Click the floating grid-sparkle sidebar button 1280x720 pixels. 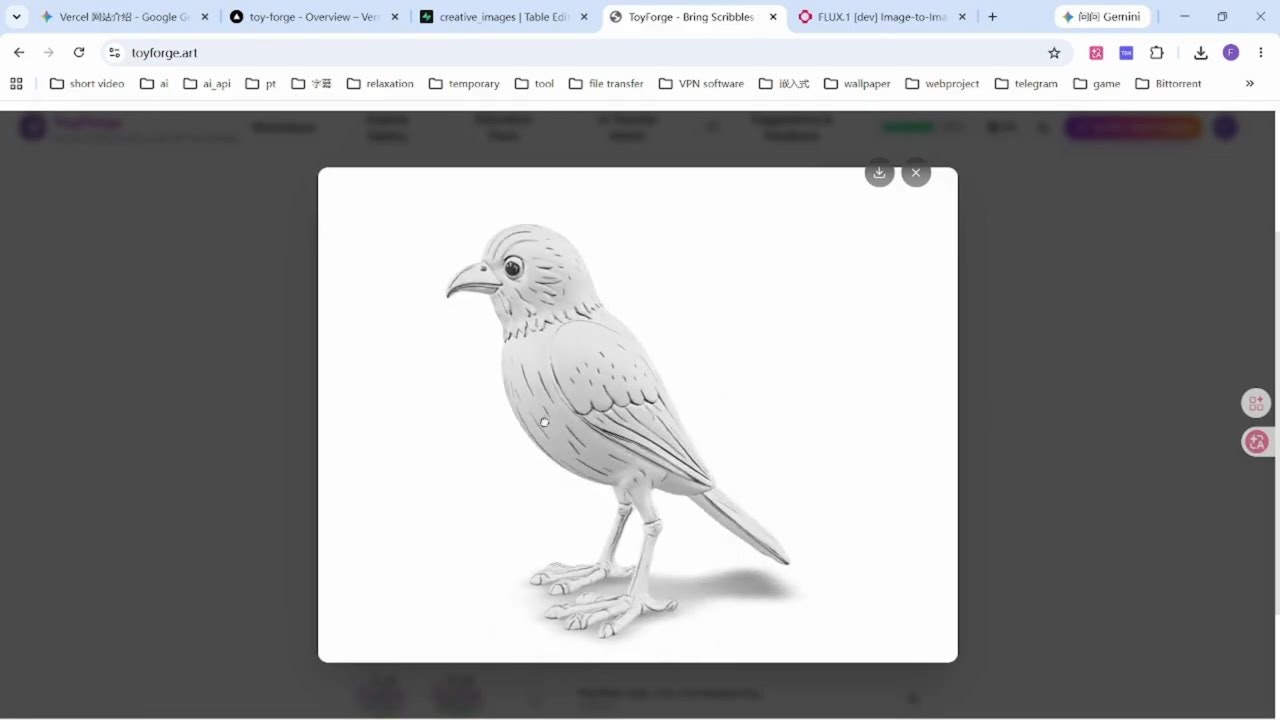(x=1255, y=403)
